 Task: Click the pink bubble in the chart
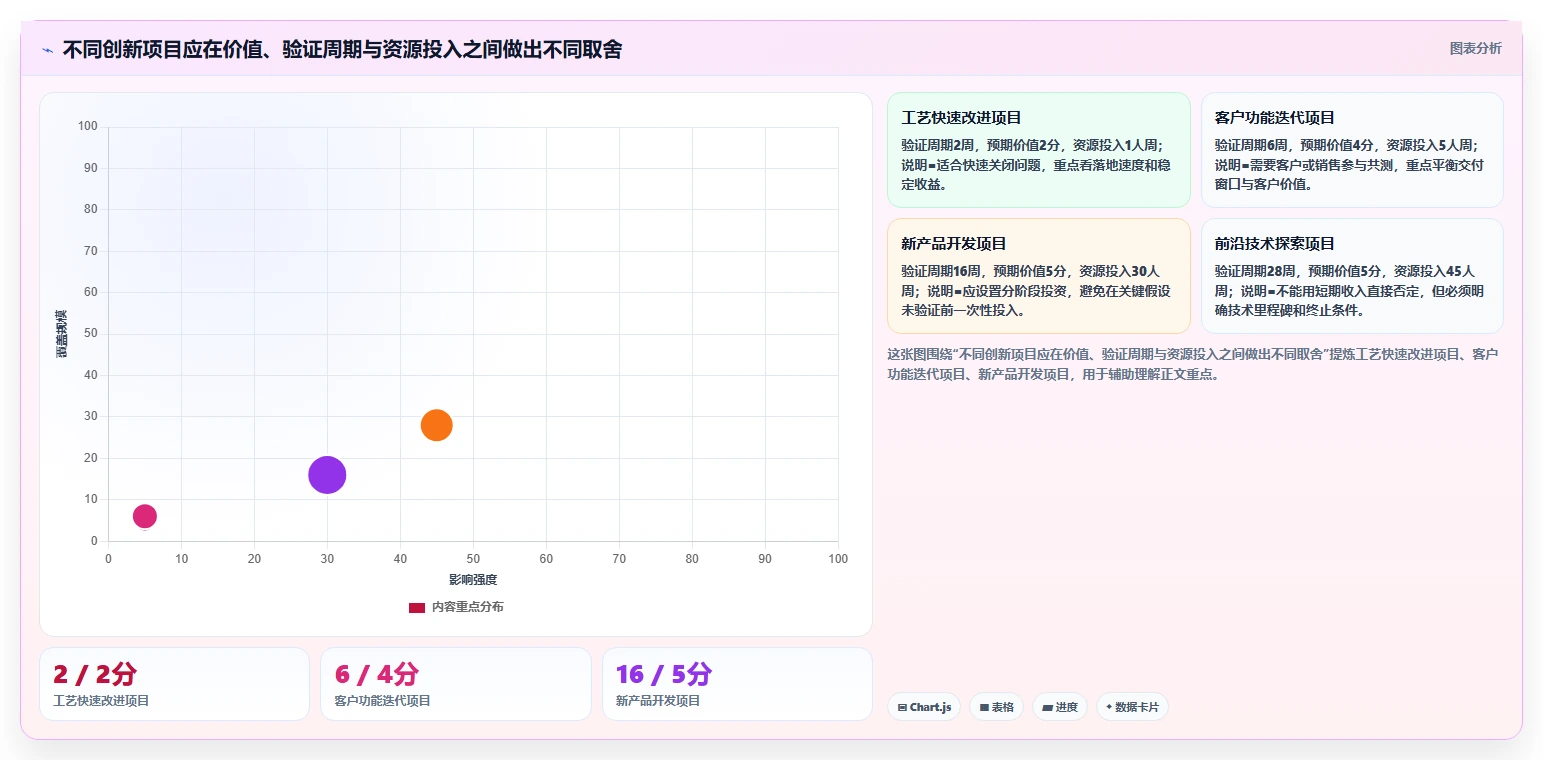tap(145, 516)
